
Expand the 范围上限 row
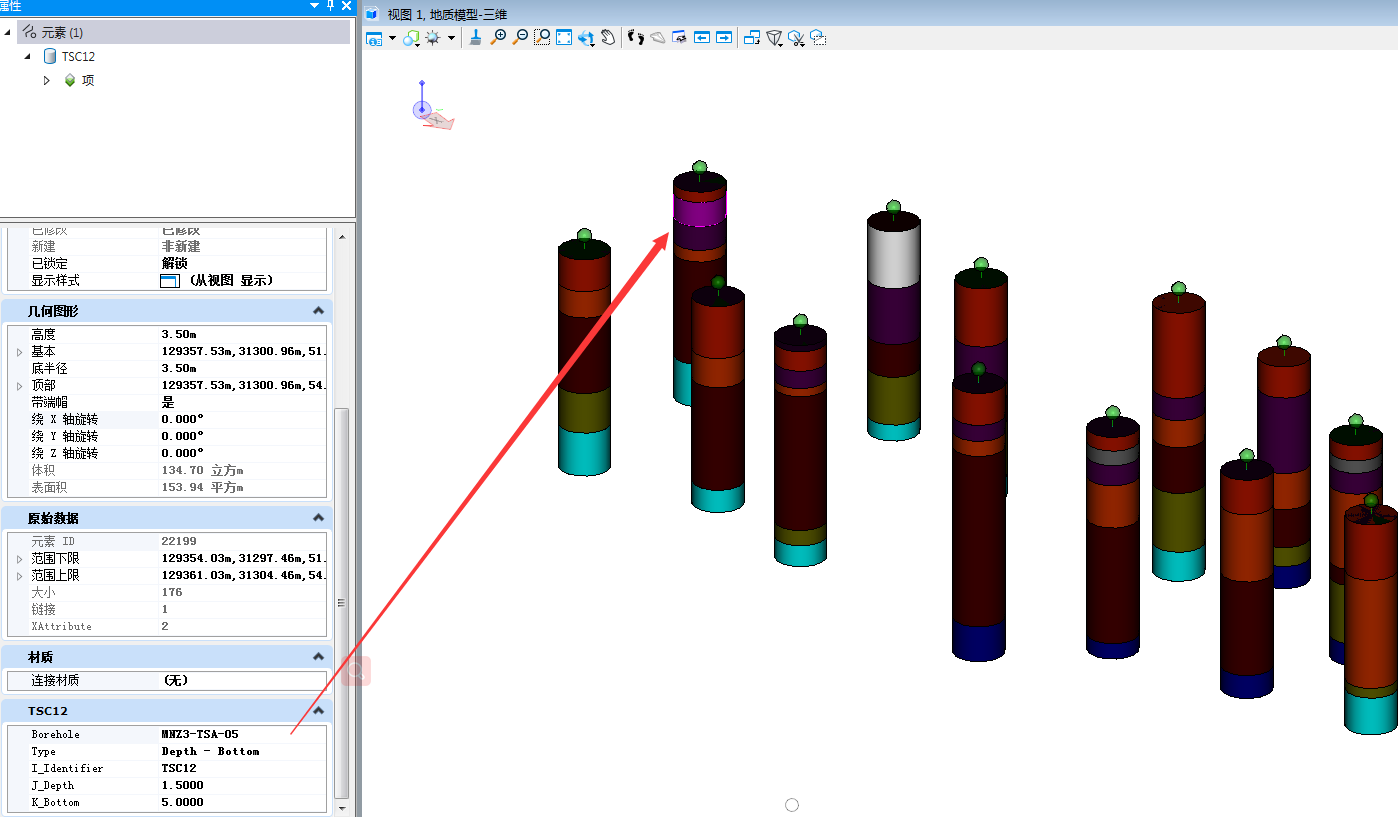pyautogui.click(x=19, y=576)
